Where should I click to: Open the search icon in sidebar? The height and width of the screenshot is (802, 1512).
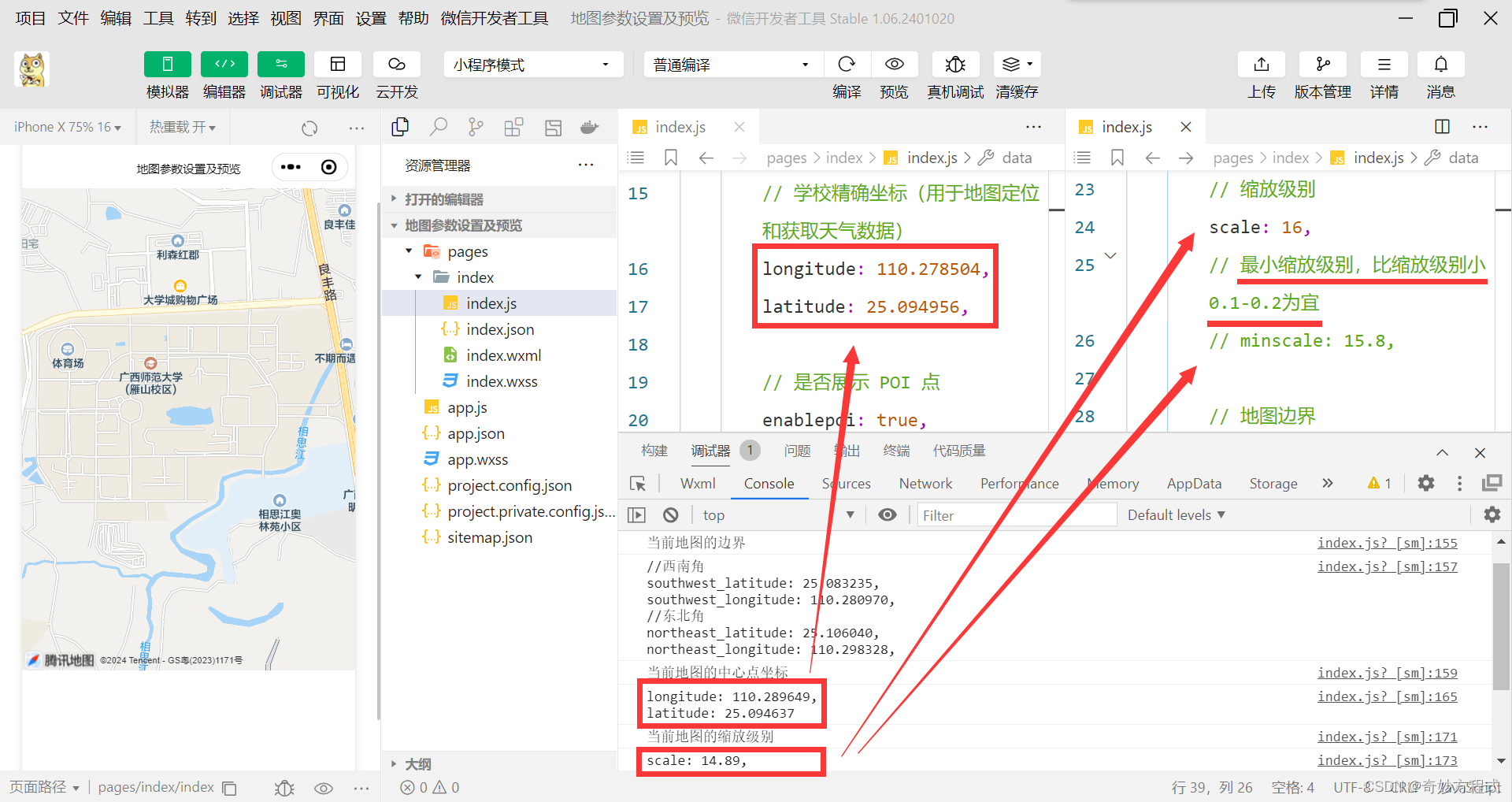(x=439, y=127)
